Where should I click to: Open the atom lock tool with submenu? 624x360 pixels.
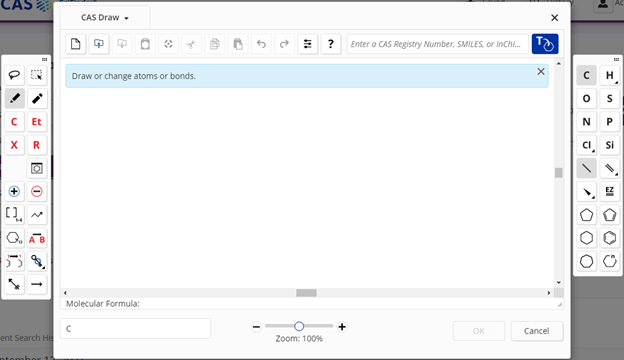(x=37, y=261)
